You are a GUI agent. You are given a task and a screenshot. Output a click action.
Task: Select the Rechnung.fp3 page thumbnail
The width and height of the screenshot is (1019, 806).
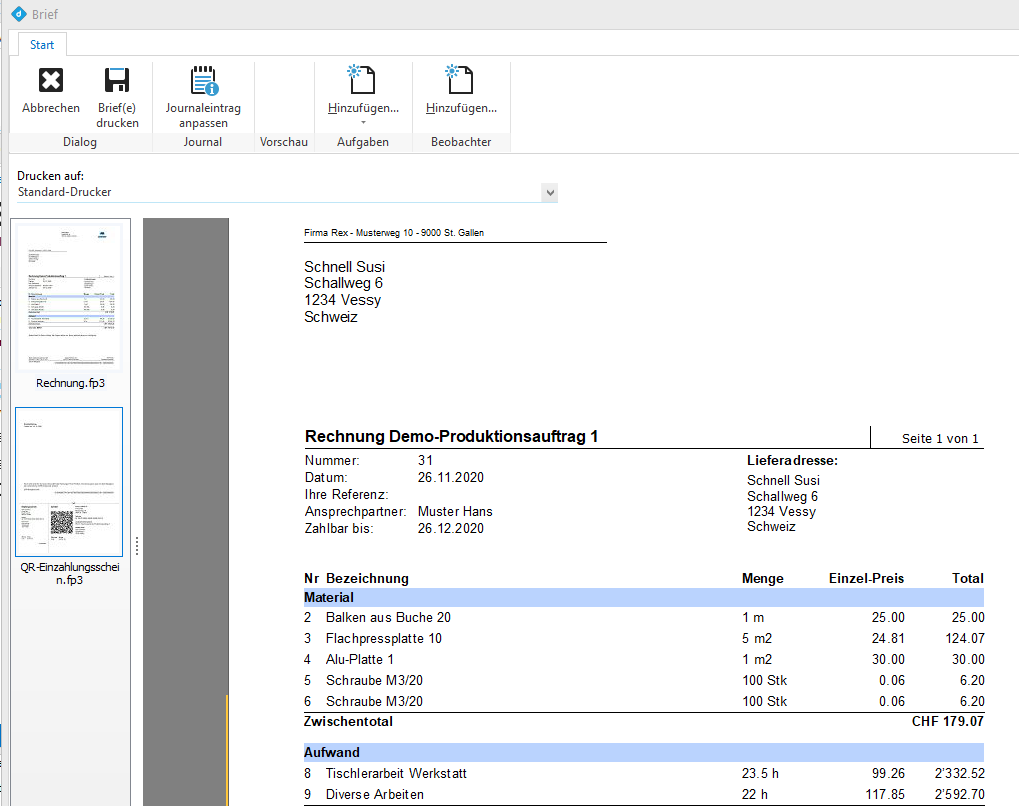(69, 297)
